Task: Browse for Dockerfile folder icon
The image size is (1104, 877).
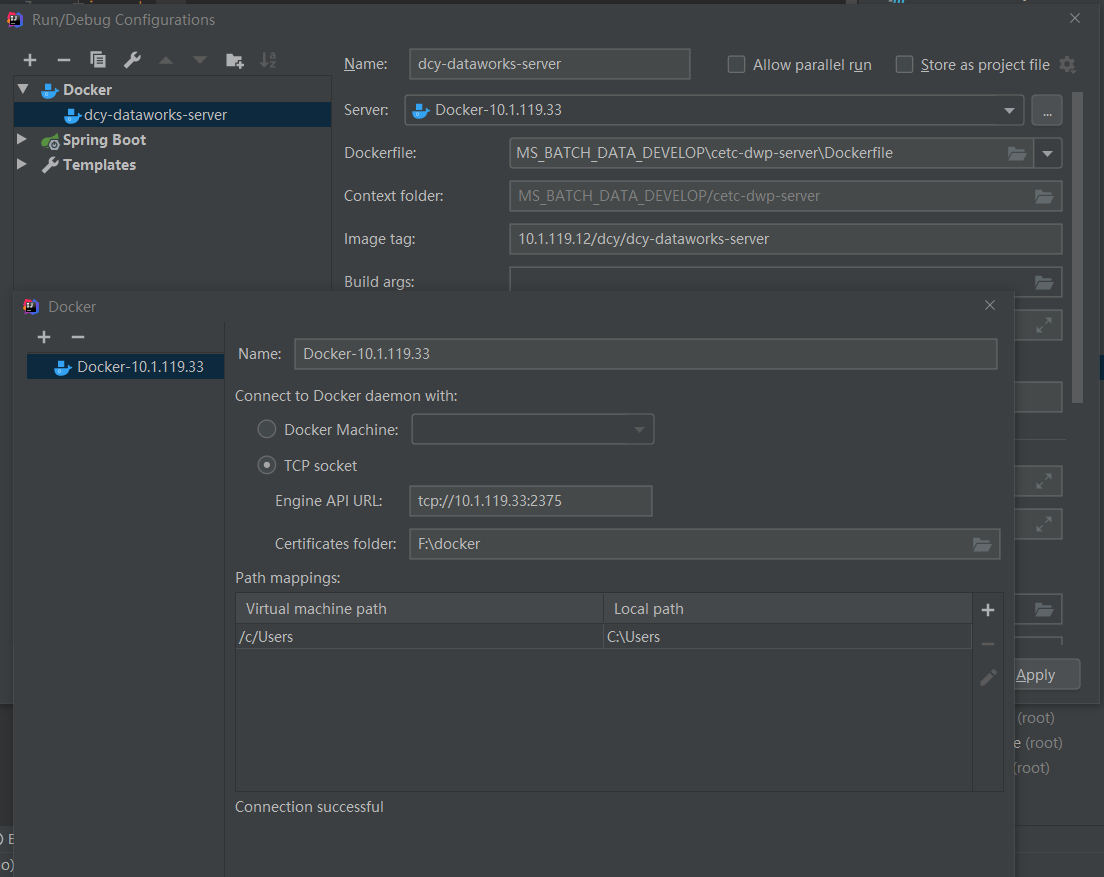Action: point(1017,153)
